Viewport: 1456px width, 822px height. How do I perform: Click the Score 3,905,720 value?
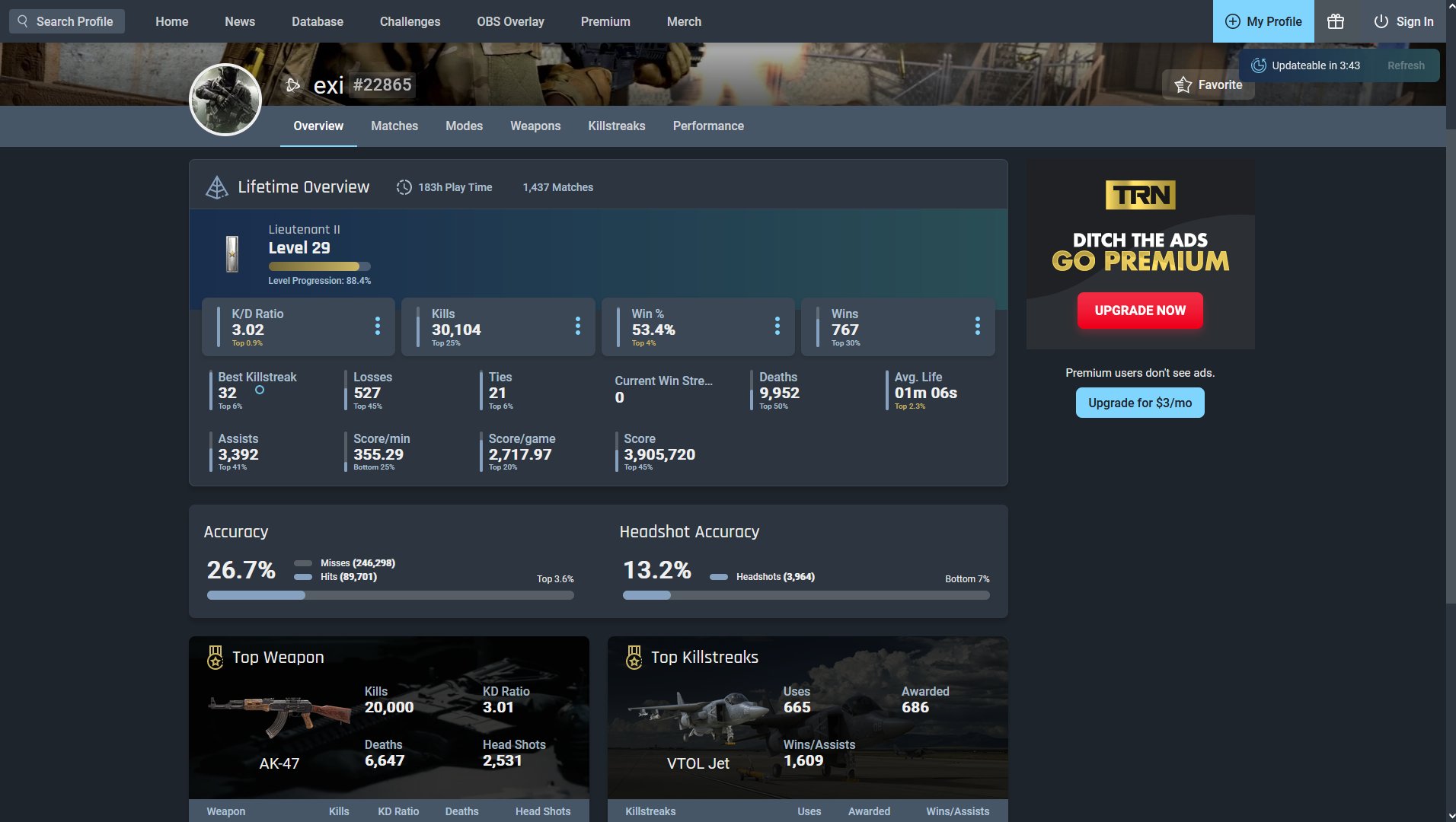[659, 454]
